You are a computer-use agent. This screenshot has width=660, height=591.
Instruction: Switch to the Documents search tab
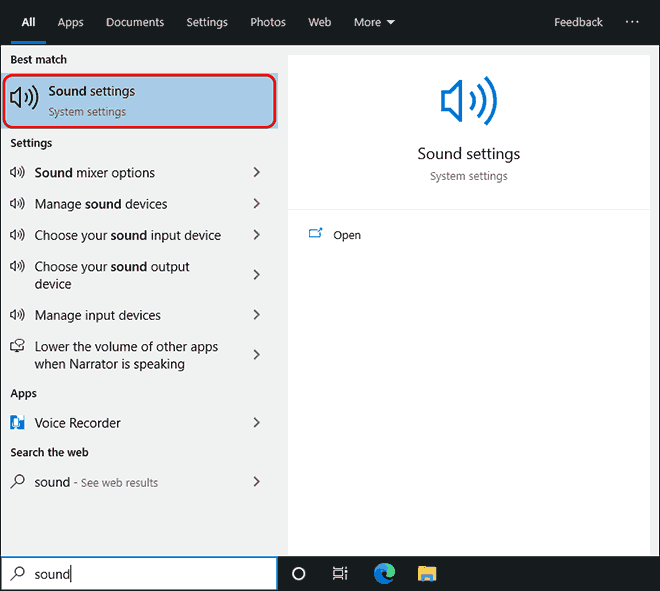[x=135, y=22]
